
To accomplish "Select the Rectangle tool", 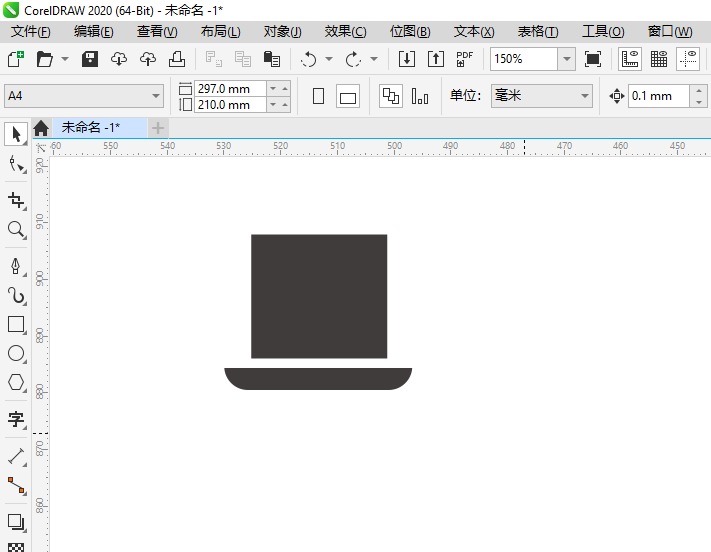I will click(17, 325).
